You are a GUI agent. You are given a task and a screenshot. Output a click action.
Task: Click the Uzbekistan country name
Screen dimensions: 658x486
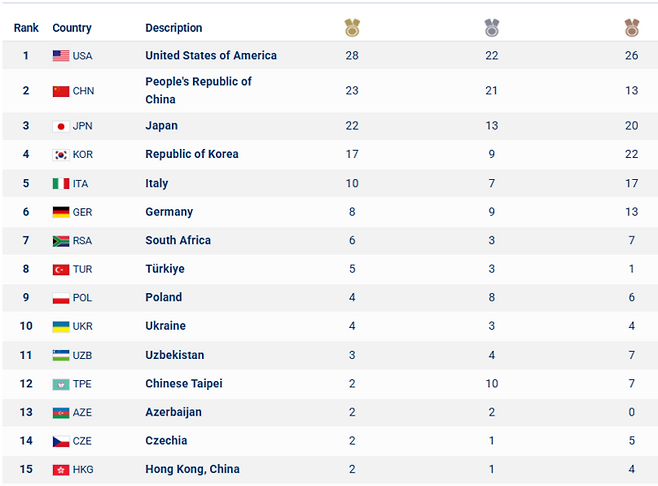(x=174, y=355)
